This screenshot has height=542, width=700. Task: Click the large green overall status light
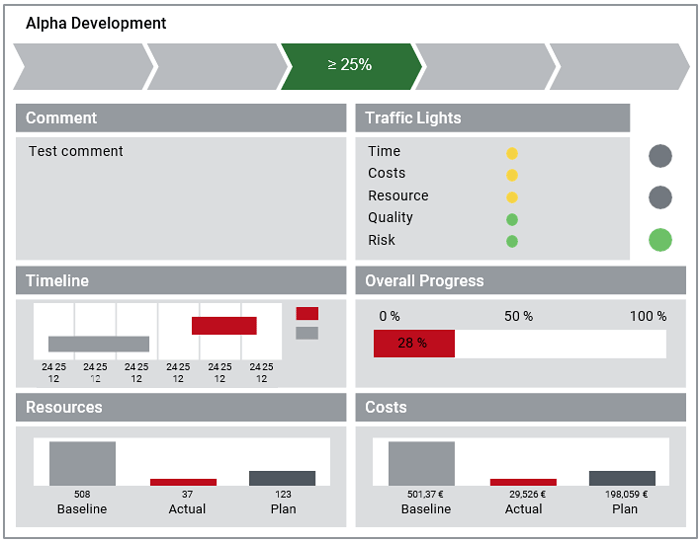660,240
